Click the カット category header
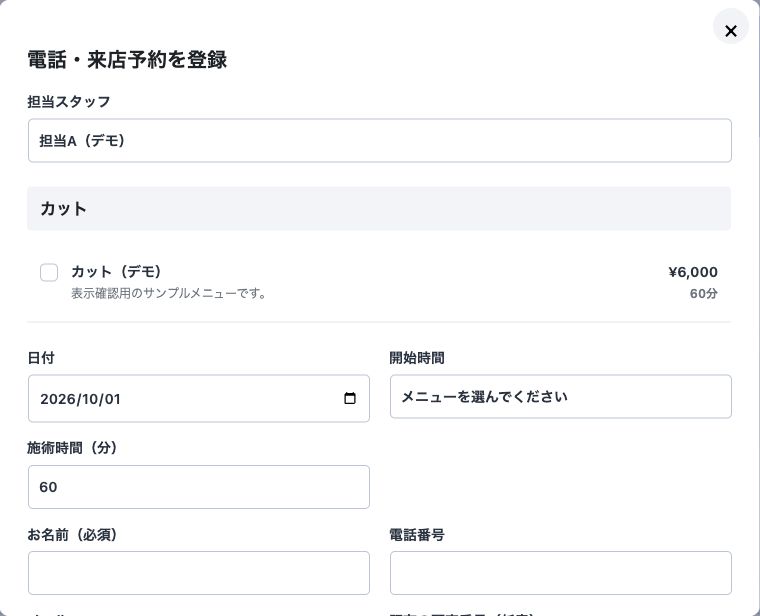The height and width of the screenshot is (616, 760). click(379, 208)
